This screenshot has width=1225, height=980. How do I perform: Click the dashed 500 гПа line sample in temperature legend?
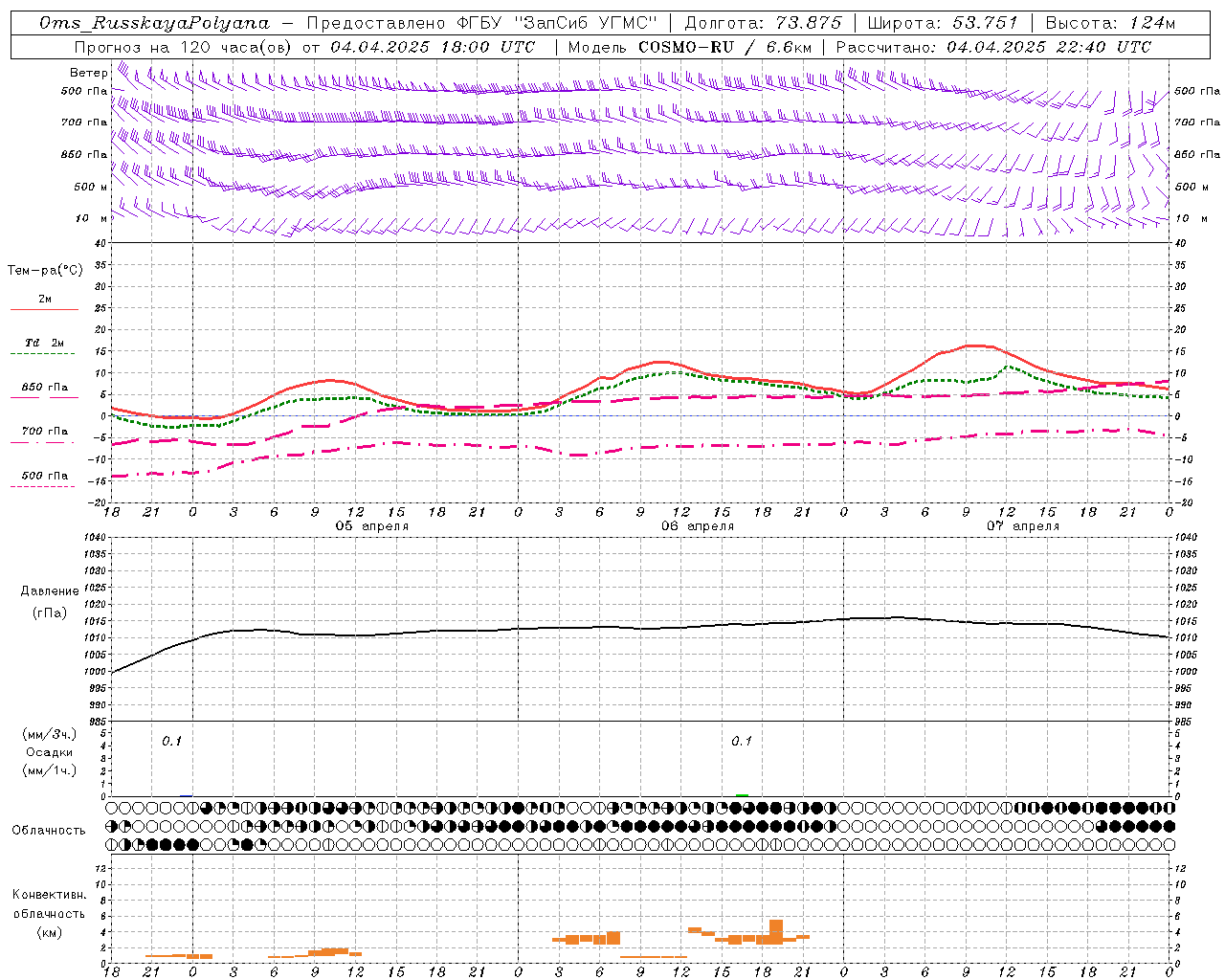pos(43,486)
